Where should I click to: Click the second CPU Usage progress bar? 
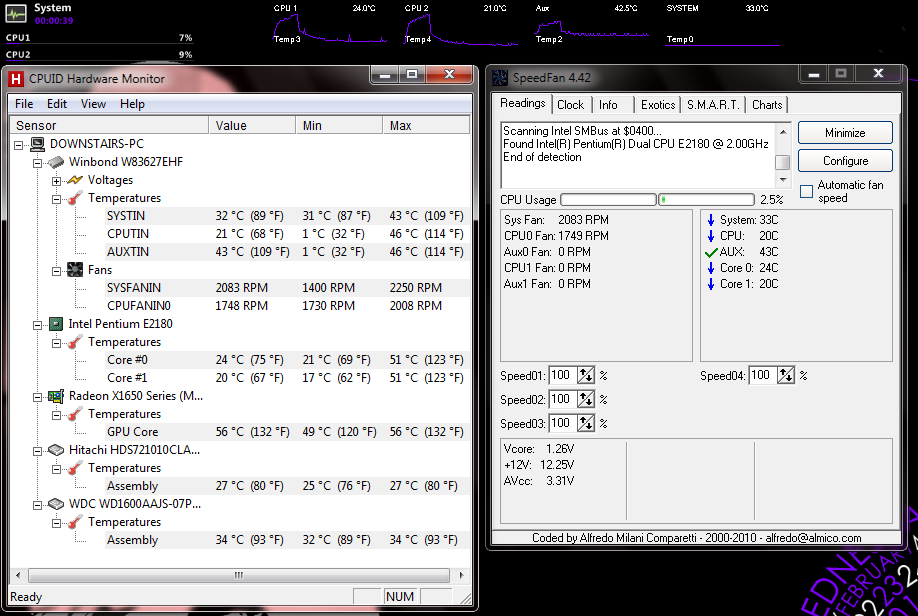707,200
